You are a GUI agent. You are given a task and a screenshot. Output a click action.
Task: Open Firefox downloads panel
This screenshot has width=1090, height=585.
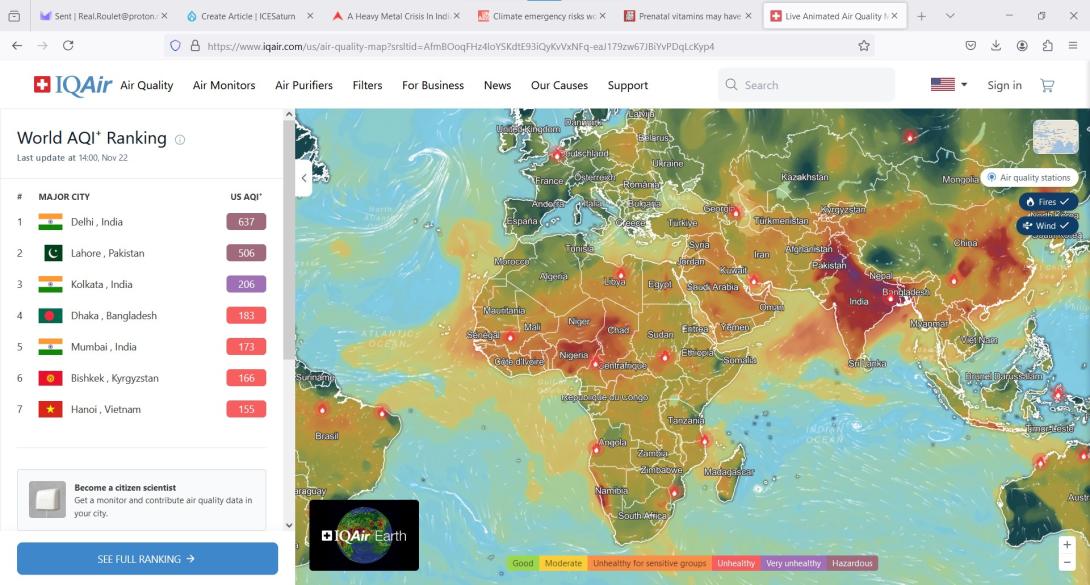(x=996, y=46)
